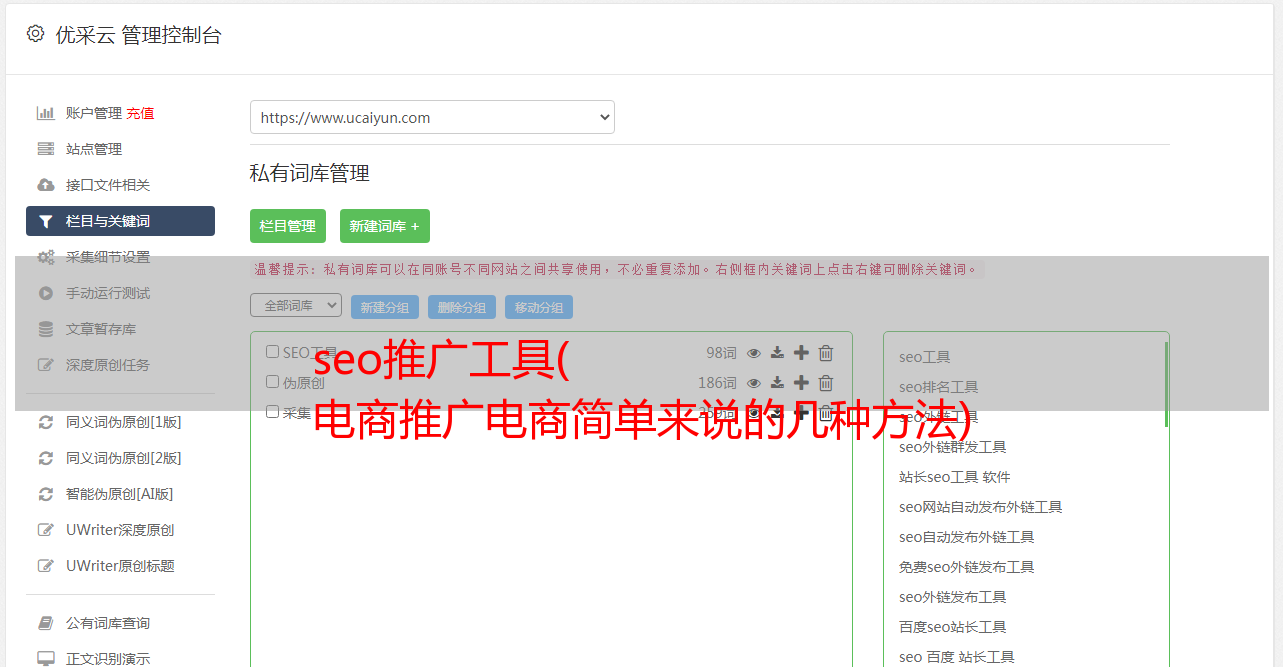Add keywords to SEO工具 via plus icon
The image size is (1283, 667).
point(801,353)
